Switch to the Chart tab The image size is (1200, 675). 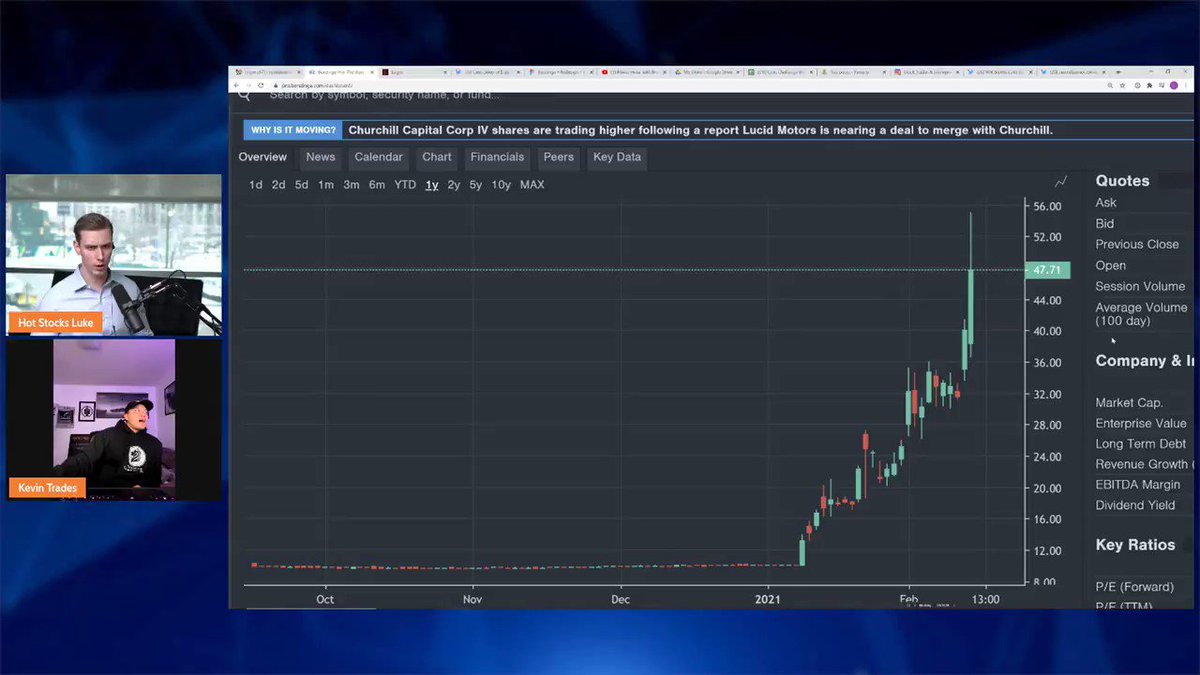437,157
